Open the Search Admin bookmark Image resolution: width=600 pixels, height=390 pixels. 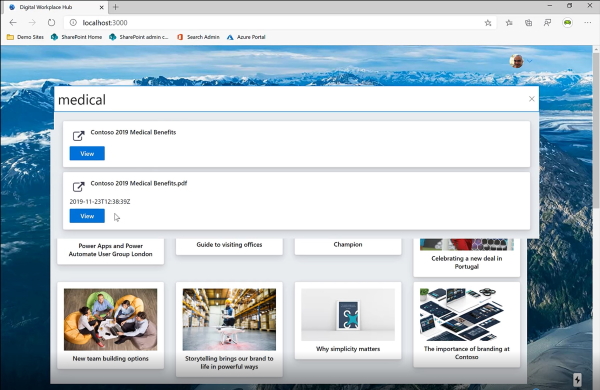pyautogui.click(x=198, y=37)
